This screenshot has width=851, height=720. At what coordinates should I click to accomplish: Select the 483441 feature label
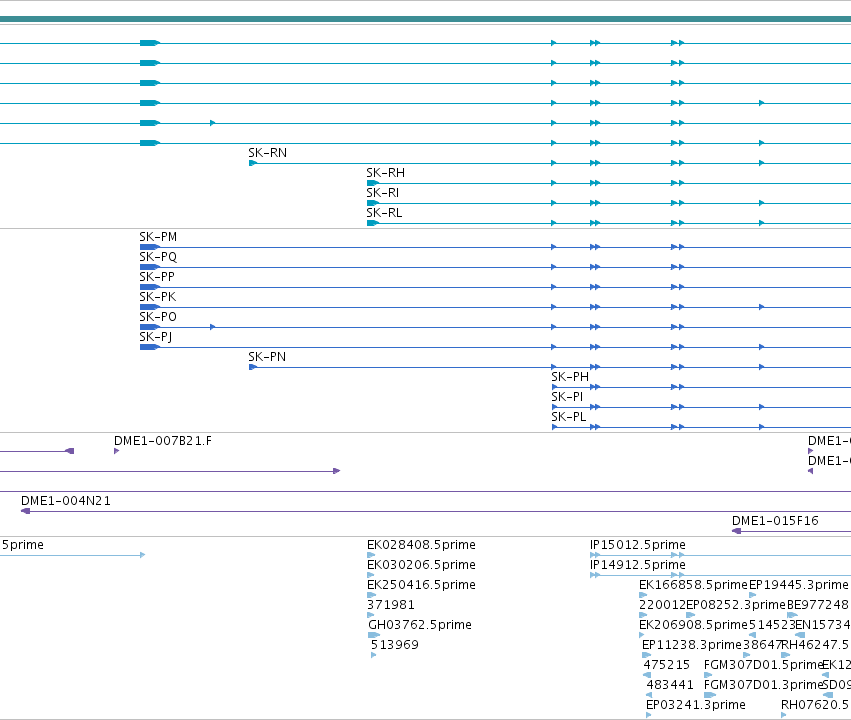(670, 686)
